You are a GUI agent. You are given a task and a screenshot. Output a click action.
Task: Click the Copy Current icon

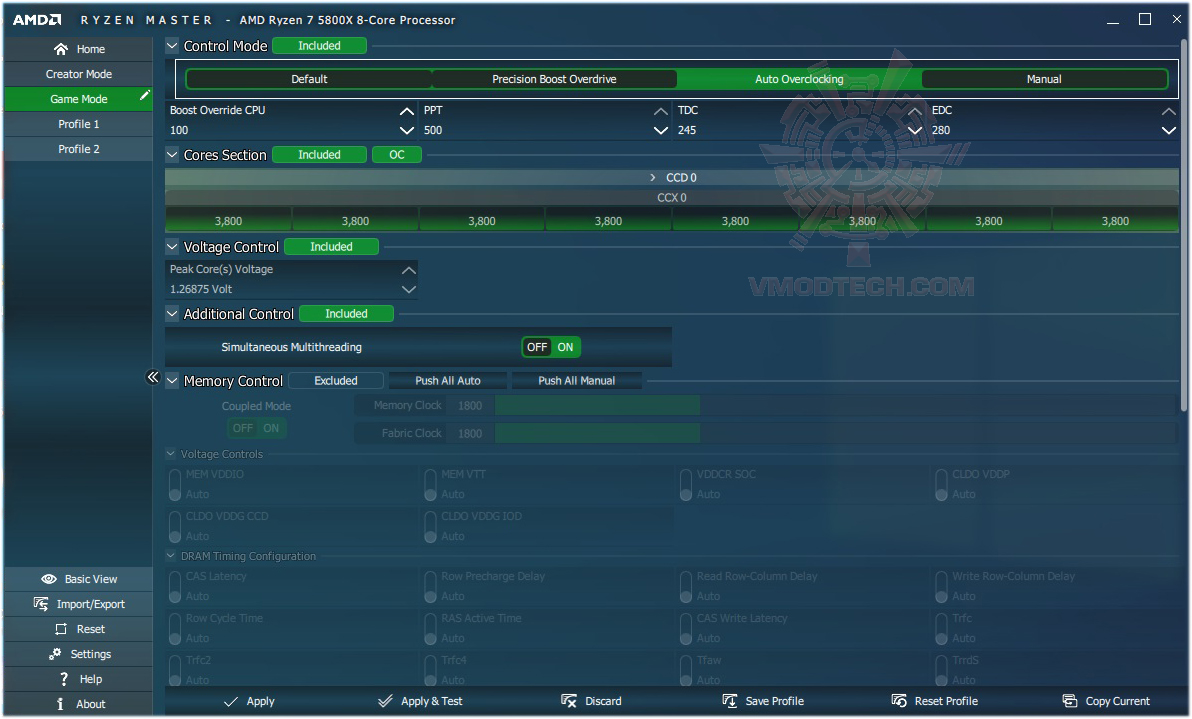click(x=1070, y=701)
